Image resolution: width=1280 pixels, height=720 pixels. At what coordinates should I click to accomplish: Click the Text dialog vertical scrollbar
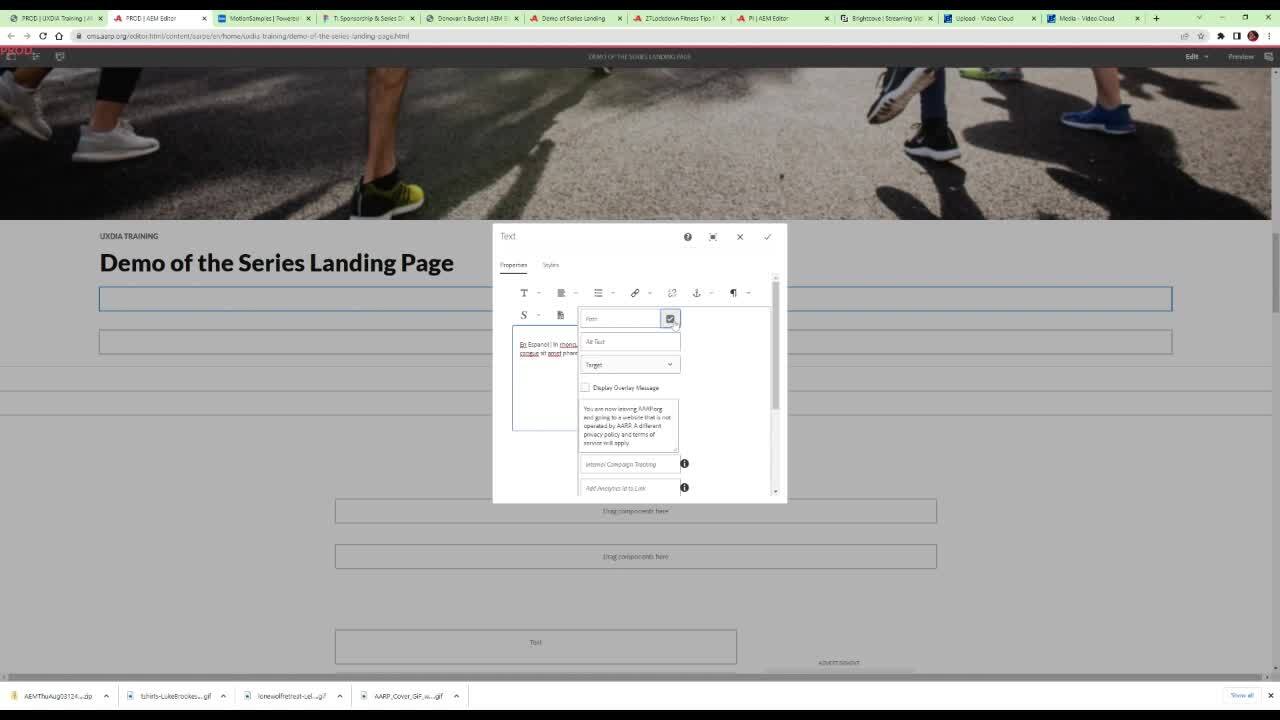[775, 345]
